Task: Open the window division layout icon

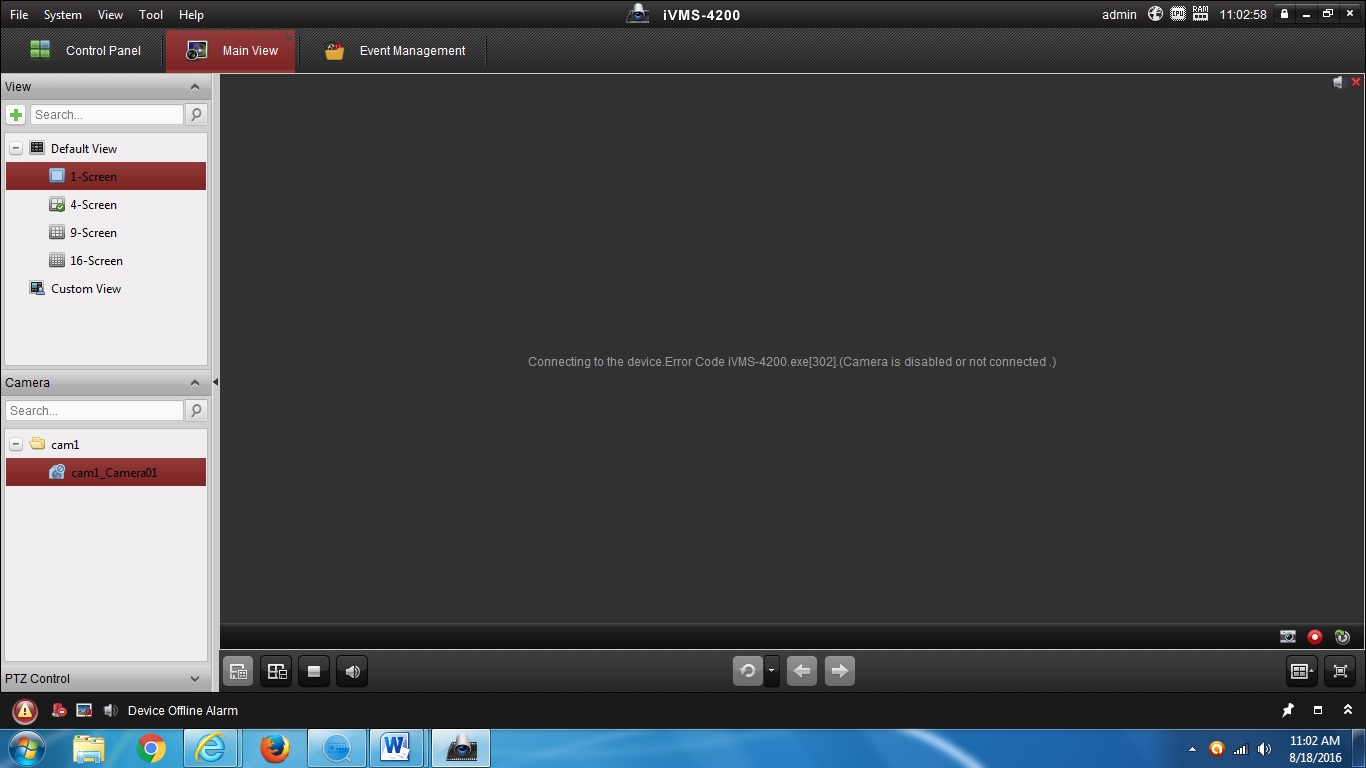Action: coord(1301,672)
